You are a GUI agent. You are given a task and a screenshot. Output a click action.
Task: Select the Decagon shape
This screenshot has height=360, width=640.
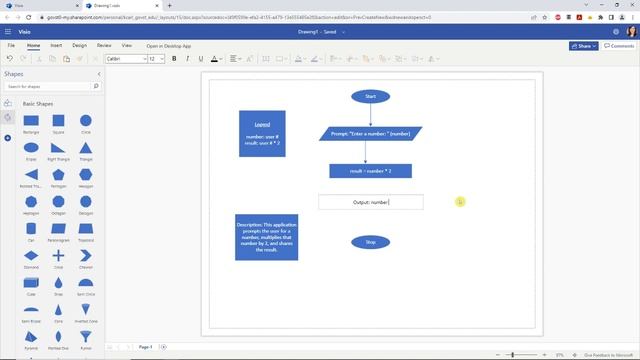pos(86,202)
